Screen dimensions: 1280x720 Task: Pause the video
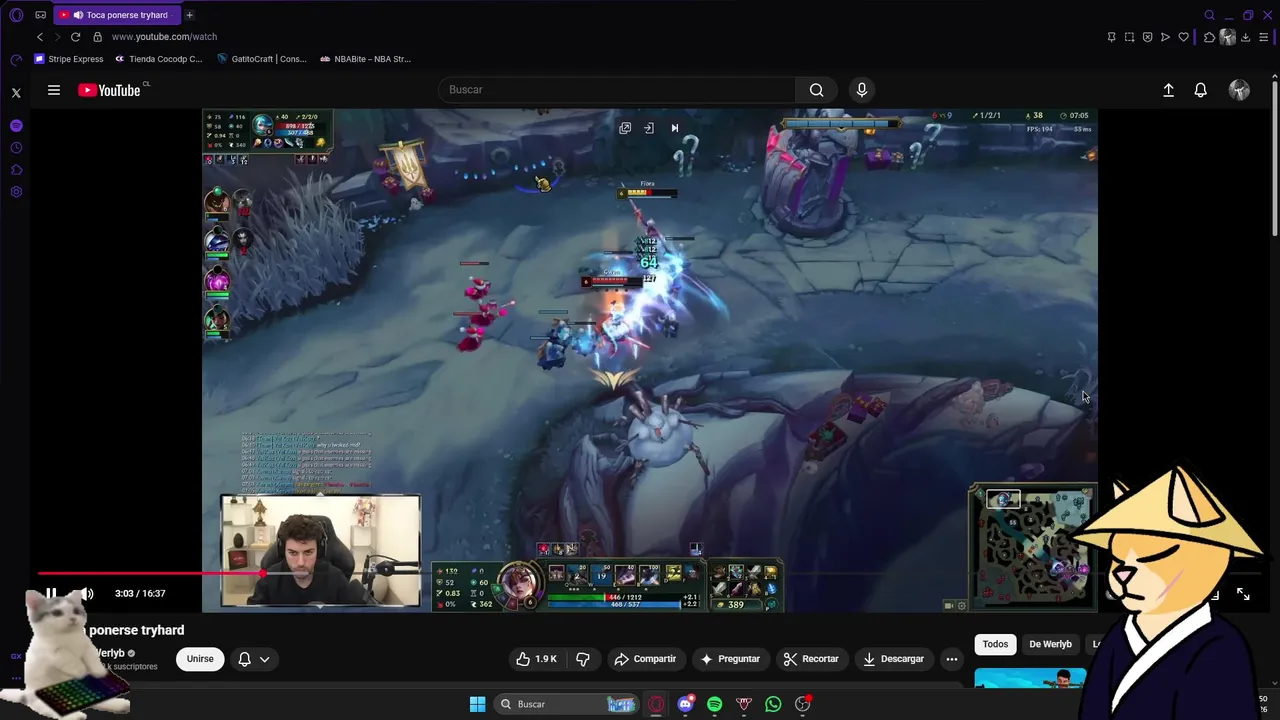click(x=50, y=594)
